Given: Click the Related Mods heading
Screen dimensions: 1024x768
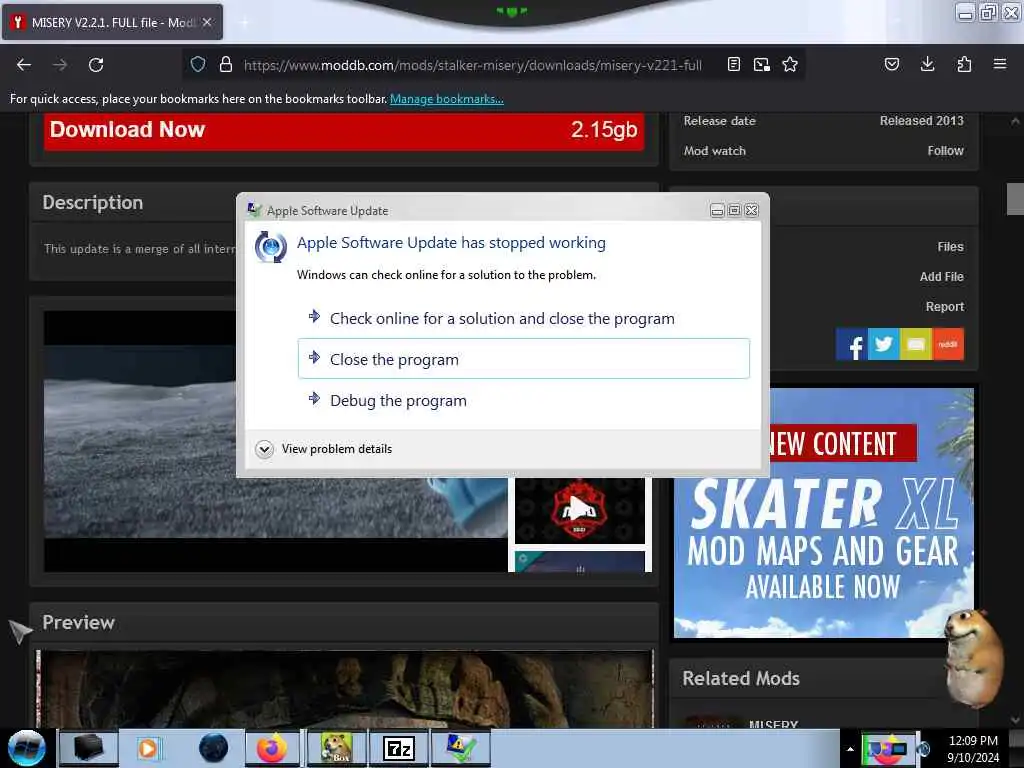Looking at the screenshot, I should point(741,679).
